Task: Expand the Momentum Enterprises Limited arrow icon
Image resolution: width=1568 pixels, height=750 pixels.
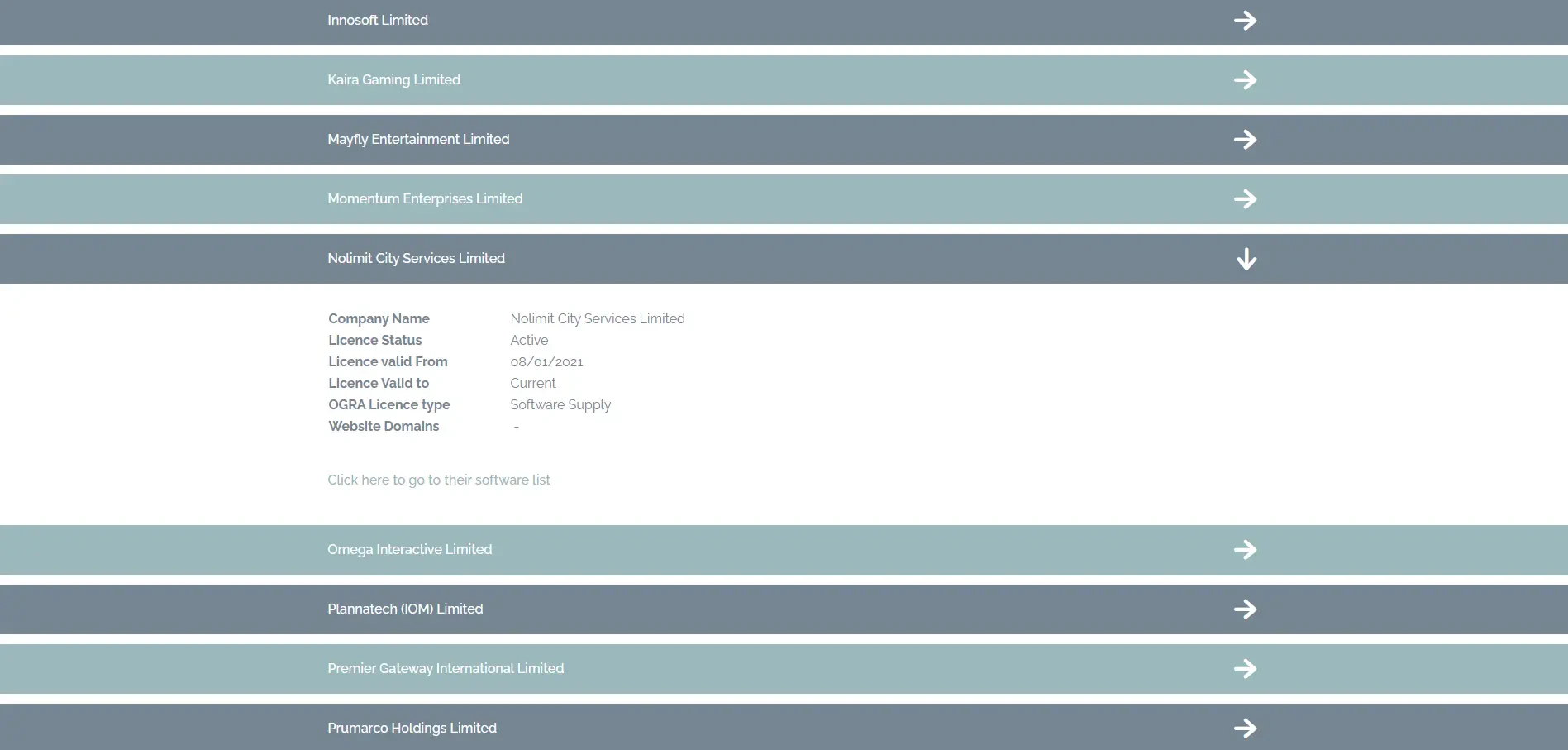Action: point(1245,199)
